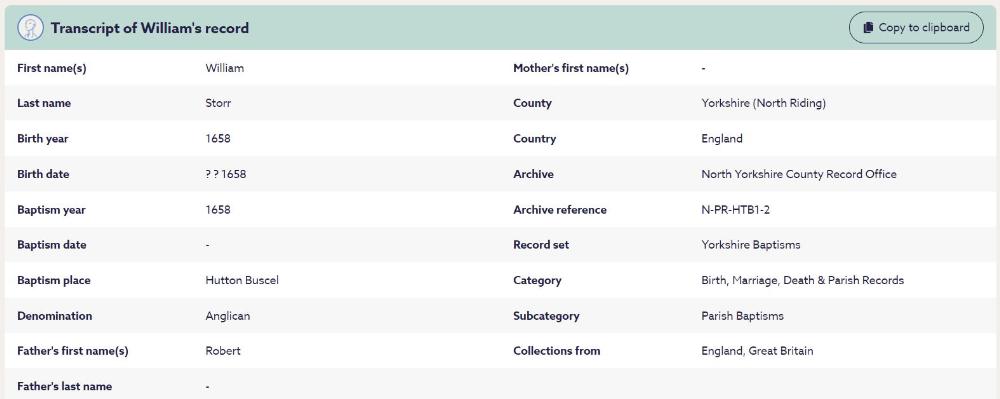Click the Copy to clipboard button

pos(916,27)
